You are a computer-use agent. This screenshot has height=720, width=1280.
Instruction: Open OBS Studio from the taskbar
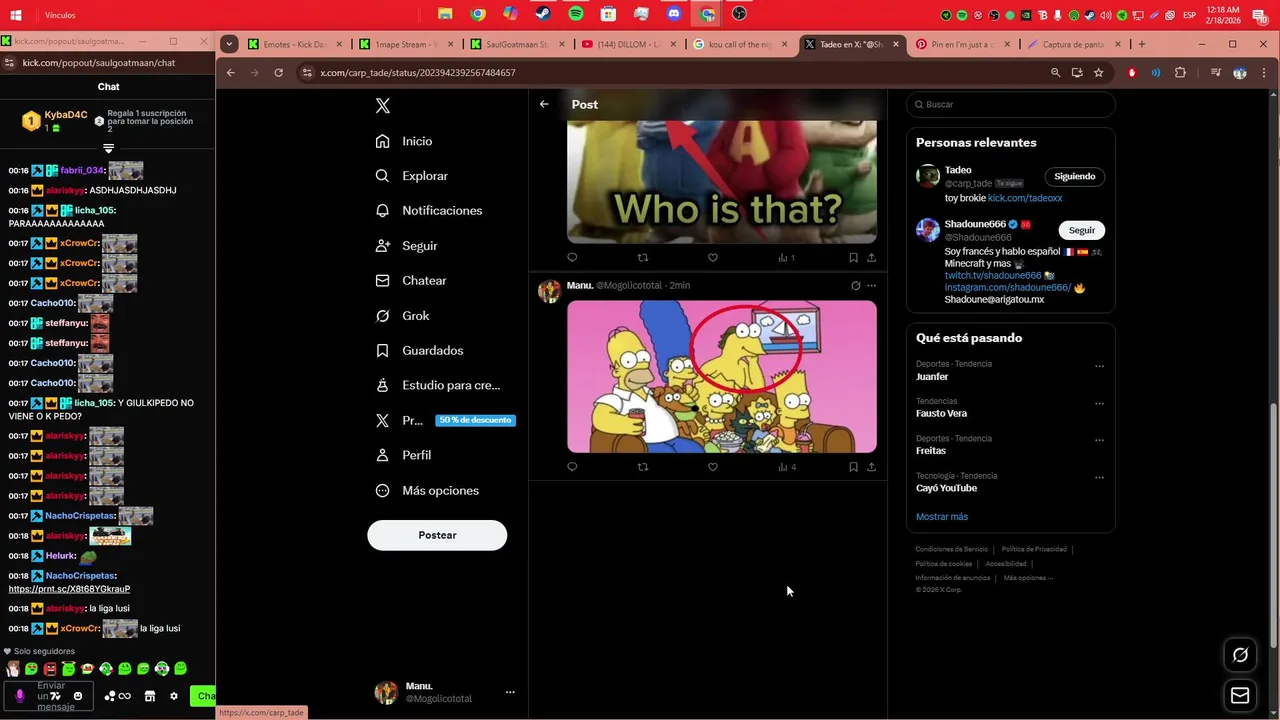(739, 14)
